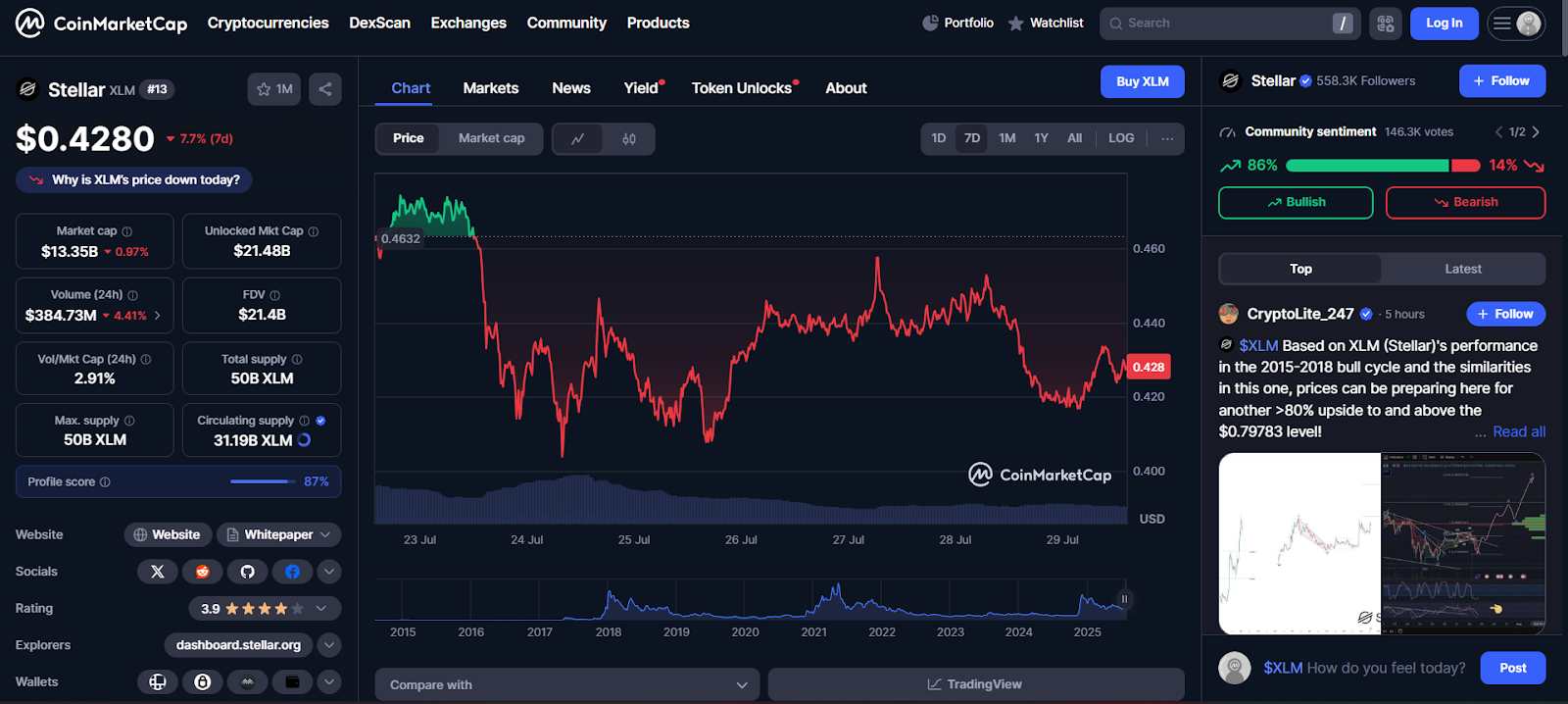Click the Profile score info icon
Image resolution: width=1568 pixels, height=704 pixels.
coord(105,482)
